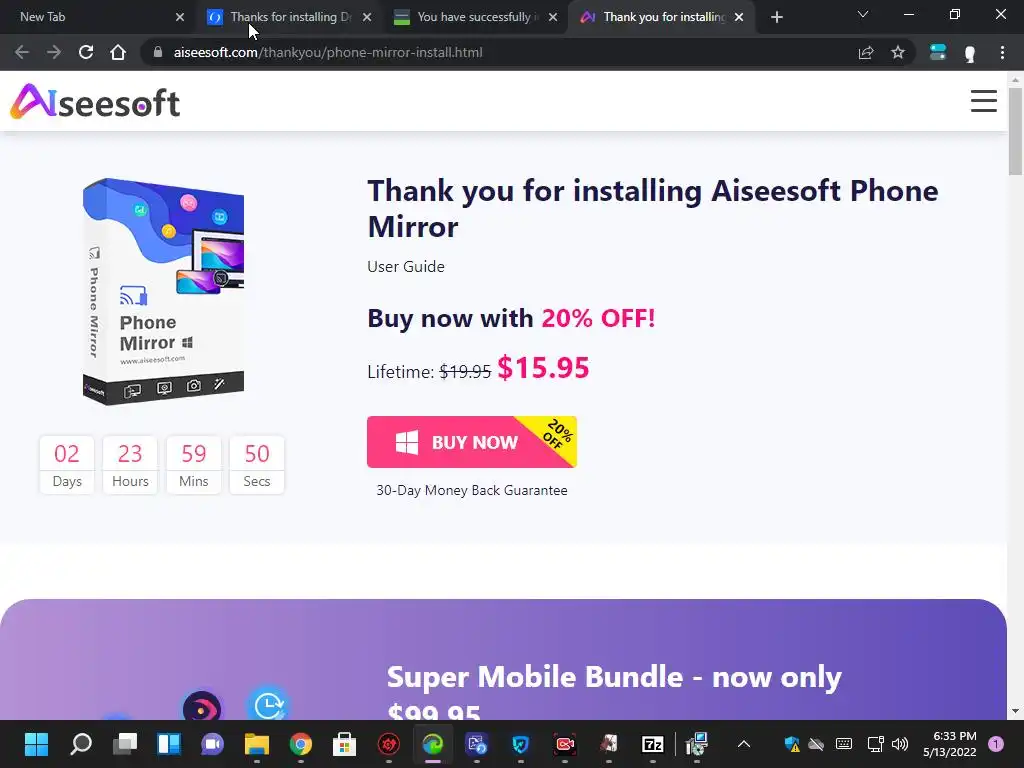Show hidden system tray icons

click(x=744, y=744)
